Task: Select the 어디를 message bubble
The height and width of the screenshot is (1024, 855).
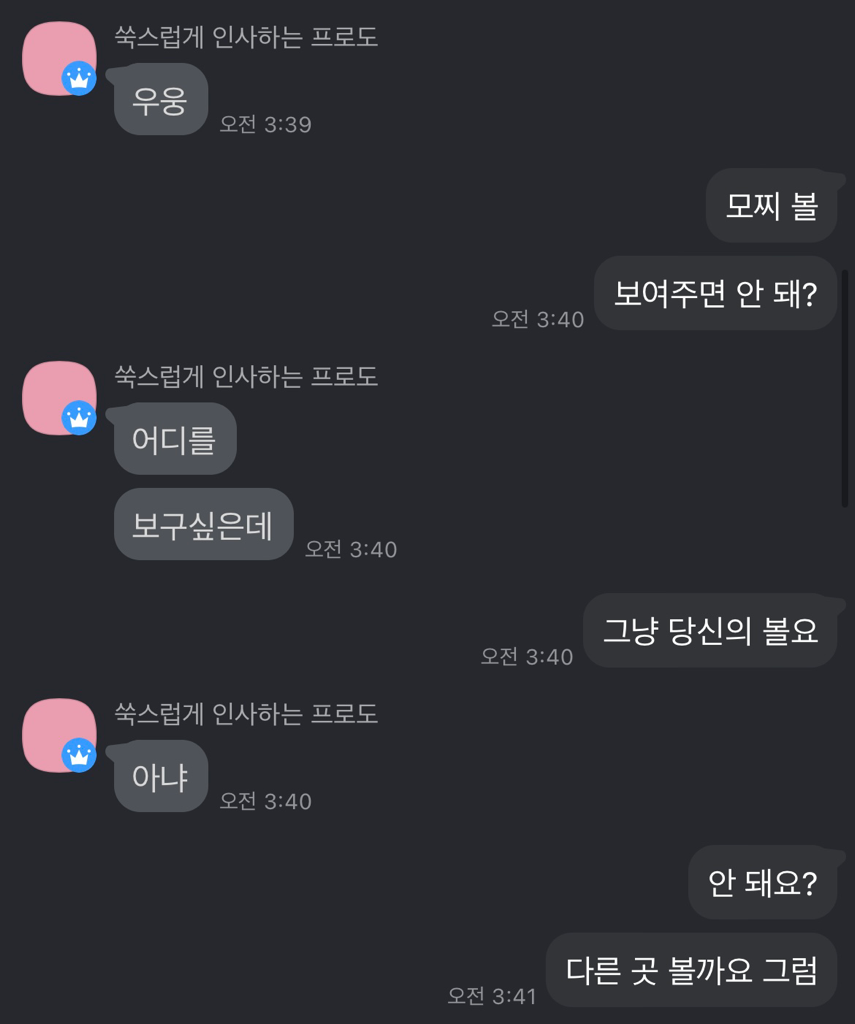Action: [x=175, y=438]
